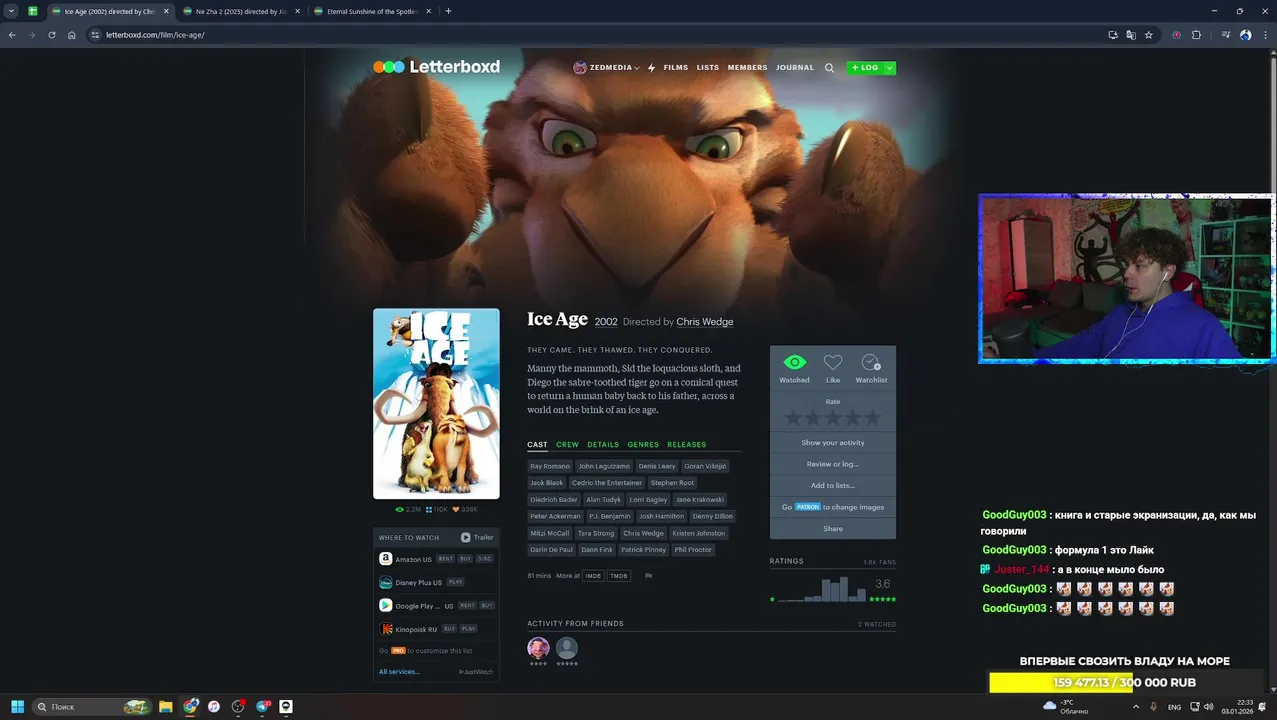Click the Ice Age poster
The image size is (1277, 720).
(436, 403)
